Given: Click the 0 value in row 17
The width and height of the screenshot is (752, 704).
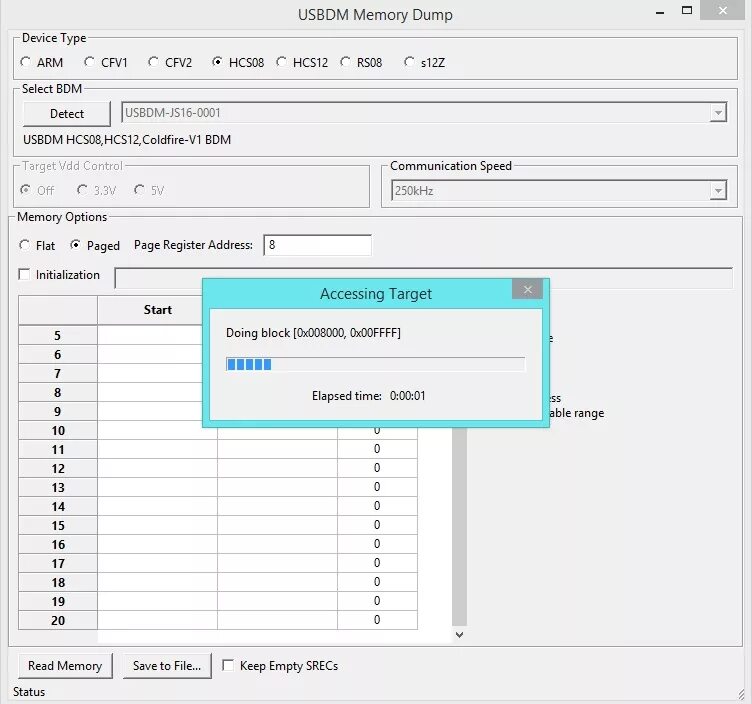Looking at the screenshot, I should pos(377,563).
